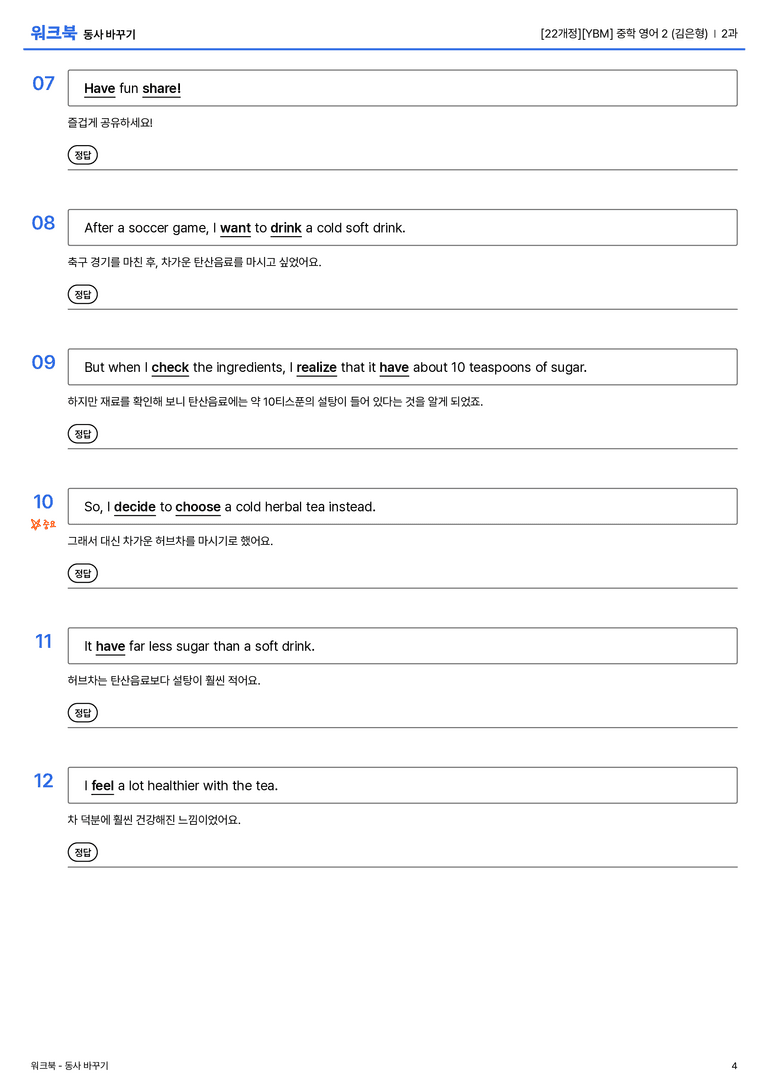The width and height of the screenshot is (768, 1087).
Task: Click the 정답 badge under question 10
Action: pos(82,573)
